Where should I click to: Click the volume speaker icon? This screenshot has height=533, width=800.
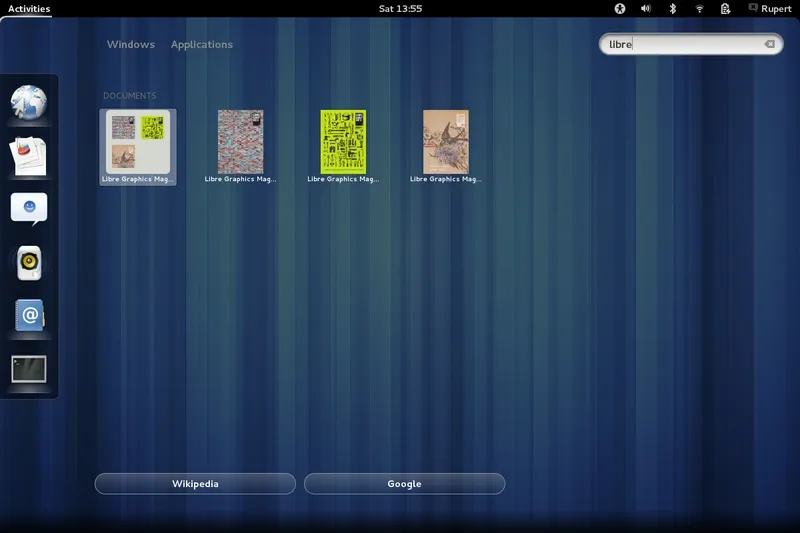click(646, 8)
